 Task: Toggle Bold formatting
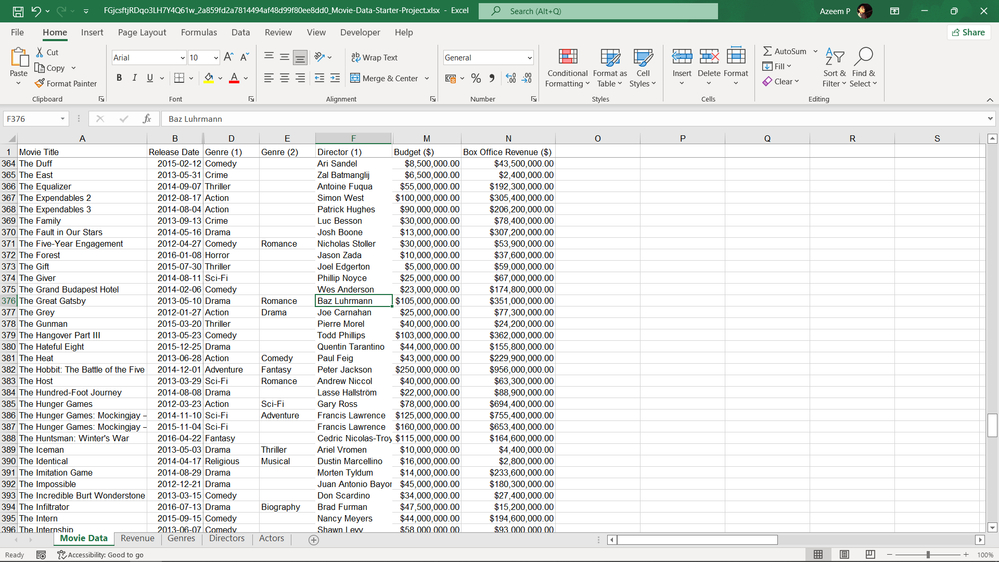click(x=119, y=78)
